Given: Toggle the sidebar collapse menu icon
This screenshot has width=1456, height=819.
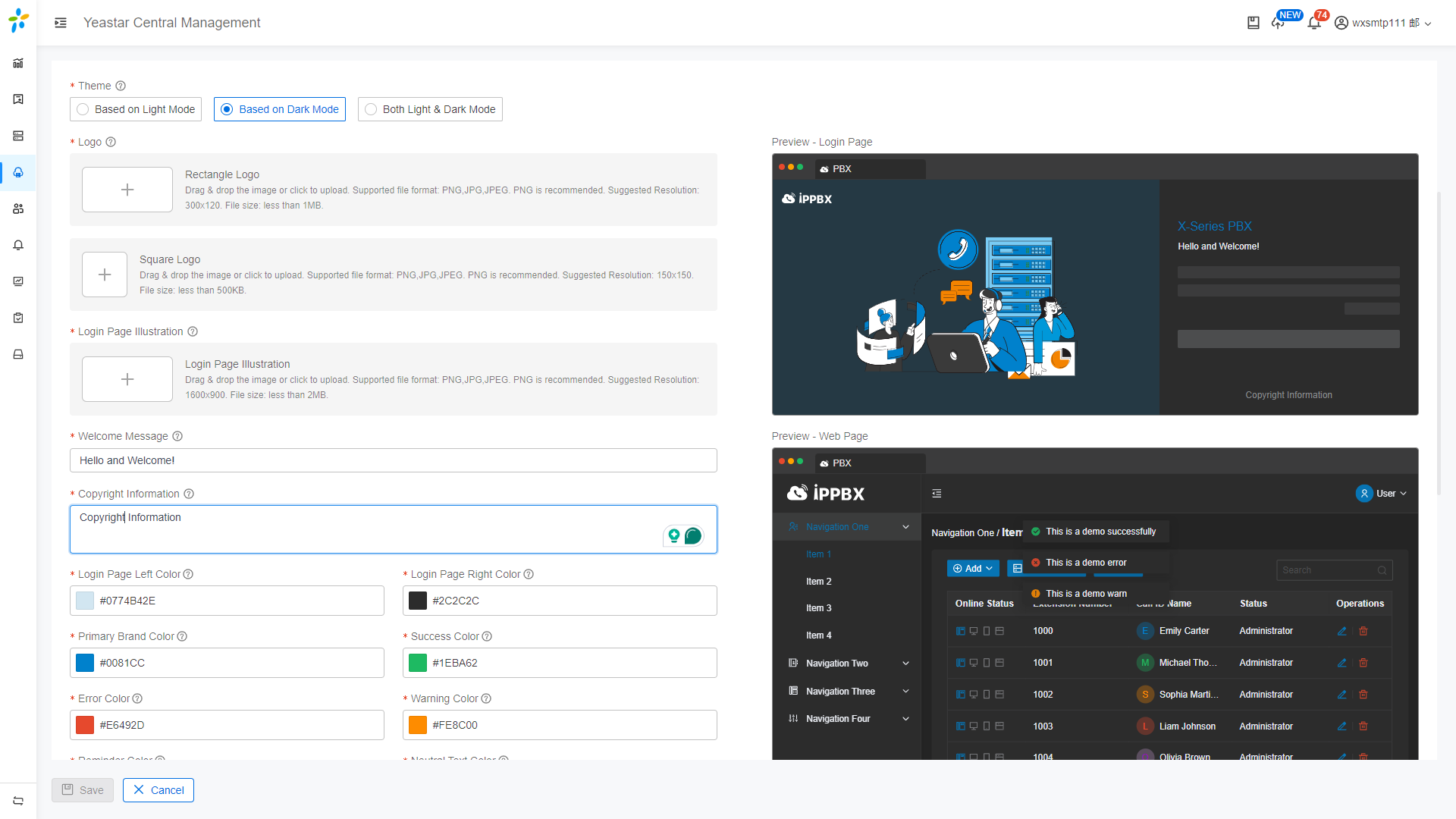Looking at the screenshot, I should [x=61, y=23].
